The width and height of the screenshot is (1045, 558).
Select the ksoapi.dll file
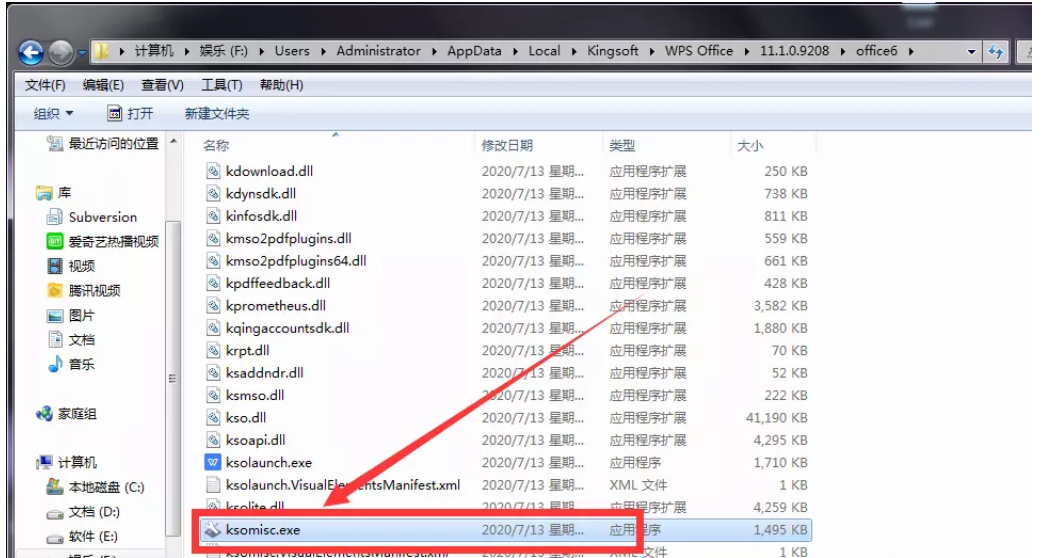click(255, 441)
